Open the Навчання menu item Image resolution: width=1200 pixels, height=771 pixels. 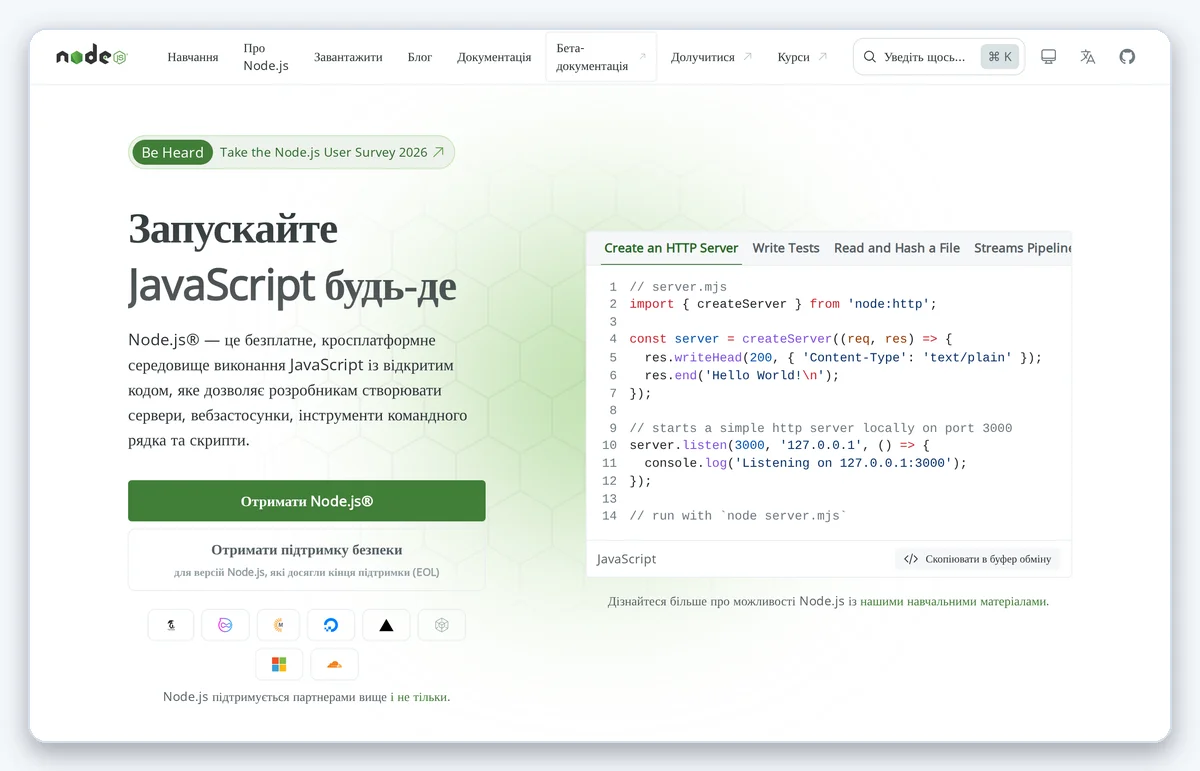[193, 57]
